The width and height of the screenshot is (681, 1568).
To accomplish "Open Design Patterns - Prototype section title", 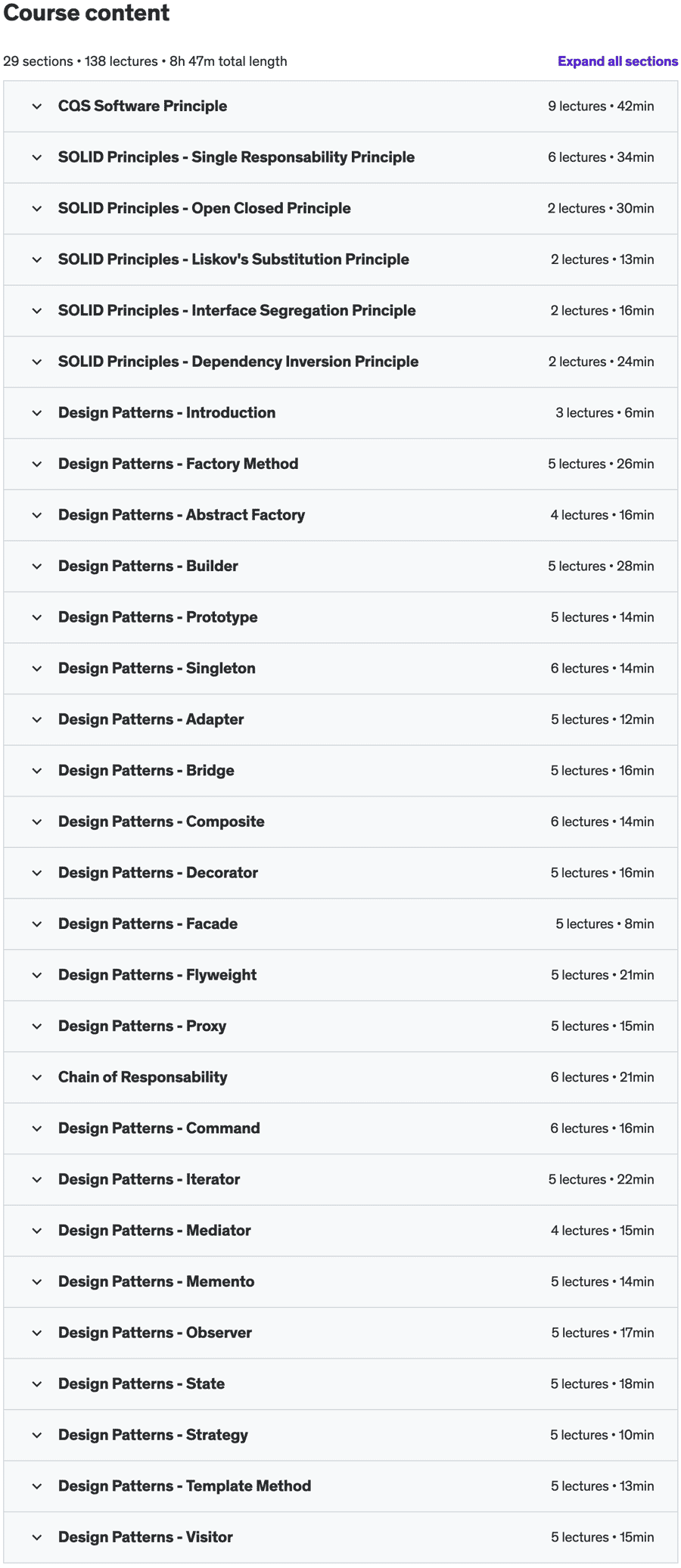I will click(x=158, y=617).
